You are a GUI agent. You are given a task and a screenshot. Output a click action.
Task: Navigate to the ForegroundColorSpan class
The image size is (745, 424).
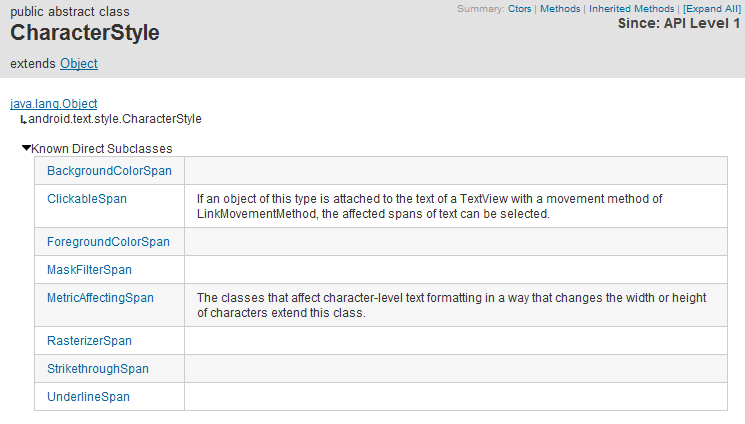[108, 242]
